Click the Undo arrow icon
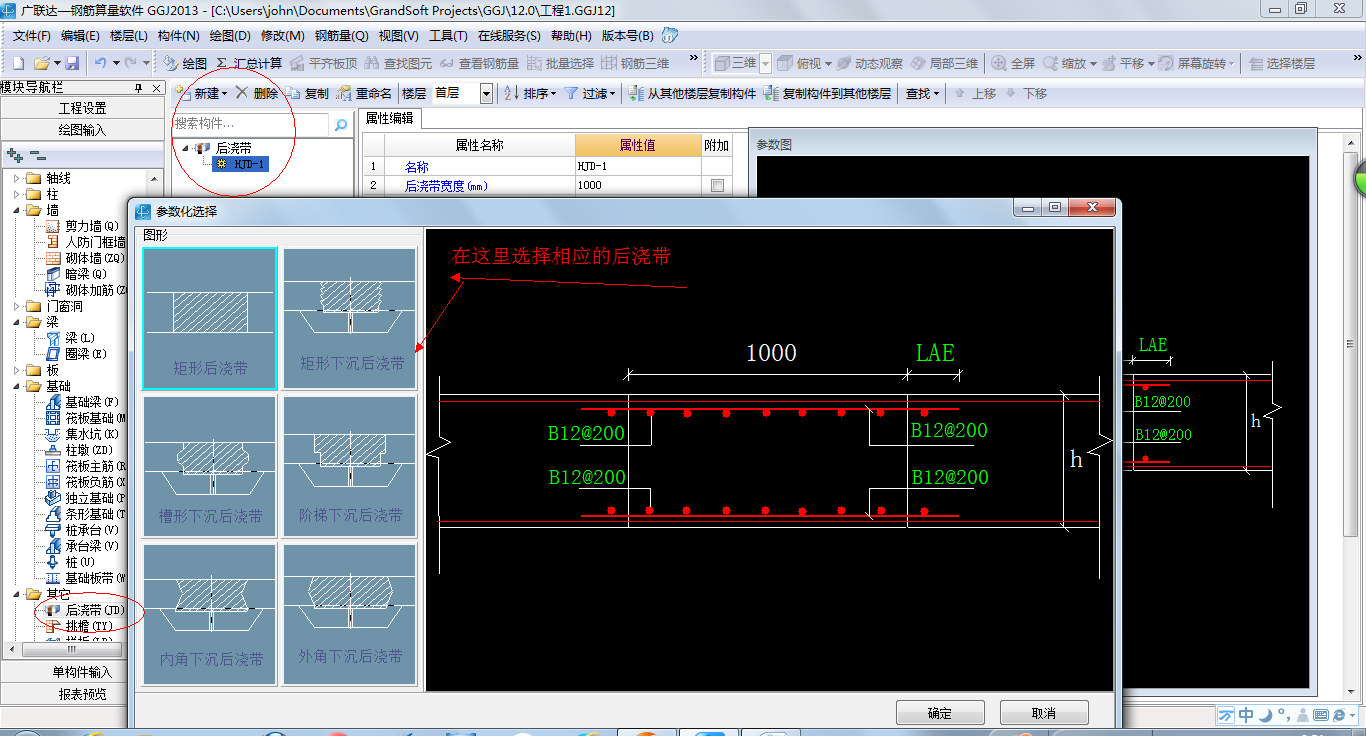Viewport: 1366px width, 736px height. click(100, 63)
